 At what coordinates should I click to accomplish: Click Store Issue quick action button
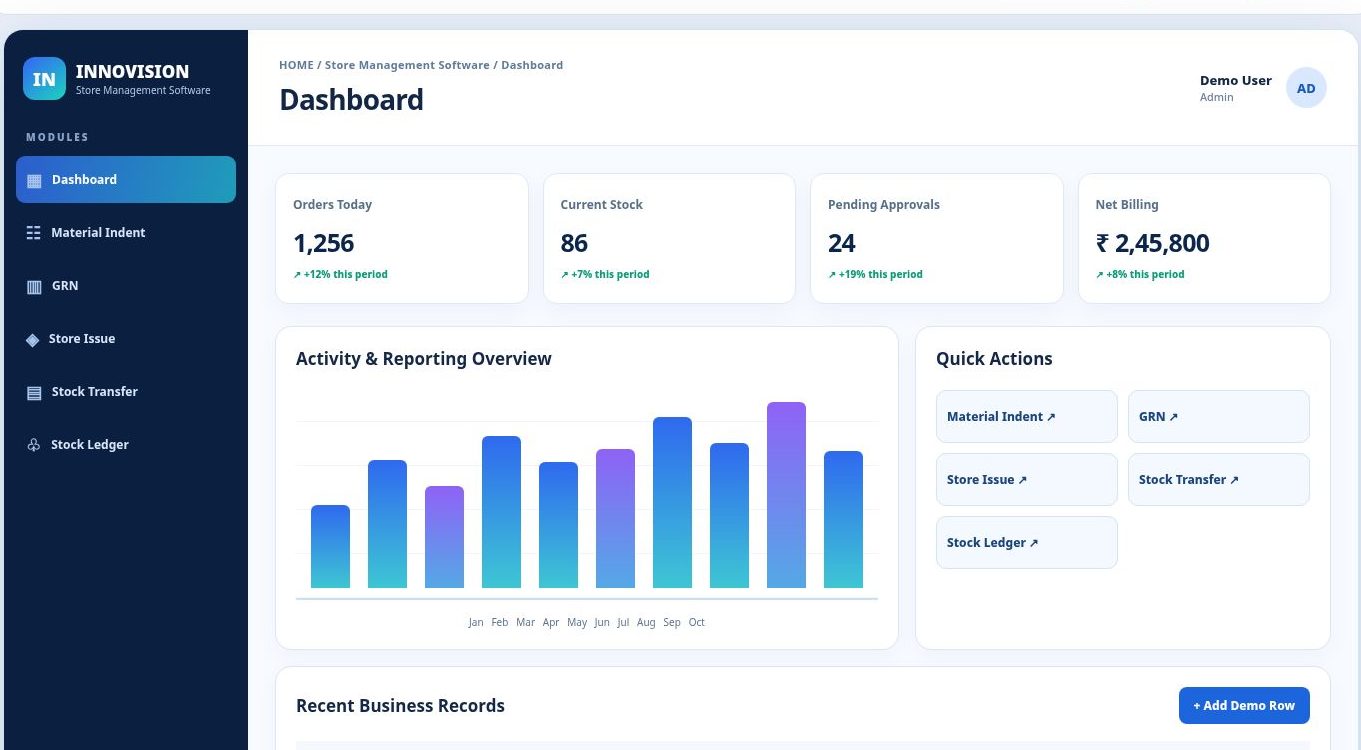1026,479
